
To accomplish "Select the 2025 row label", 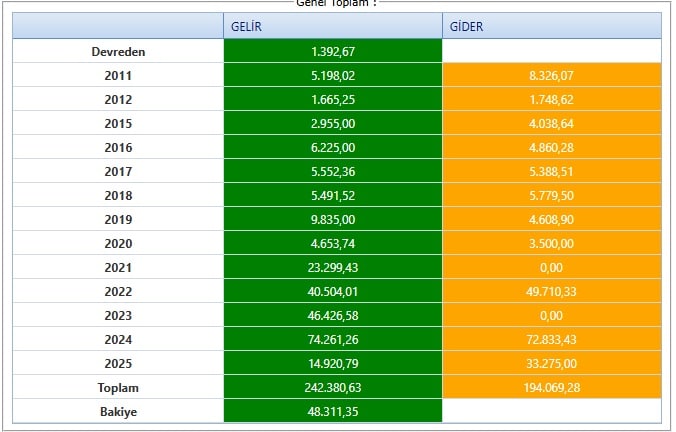I will tap(118, 363).
